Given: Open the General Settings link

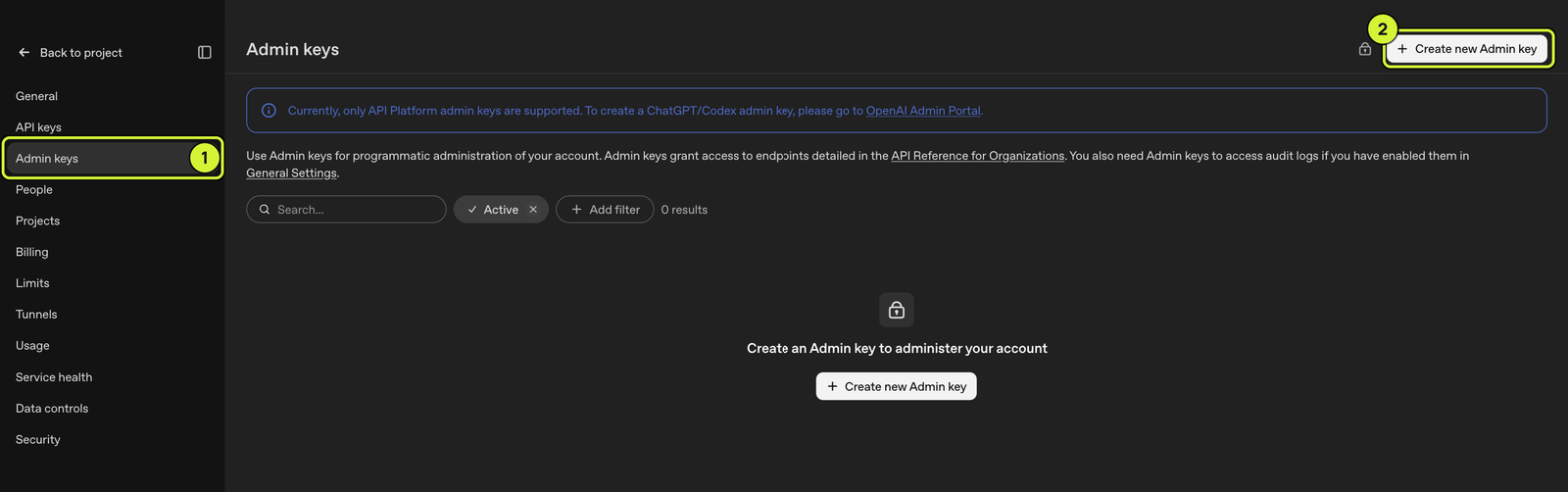Looking at the screenshot, I should (291, 173).
